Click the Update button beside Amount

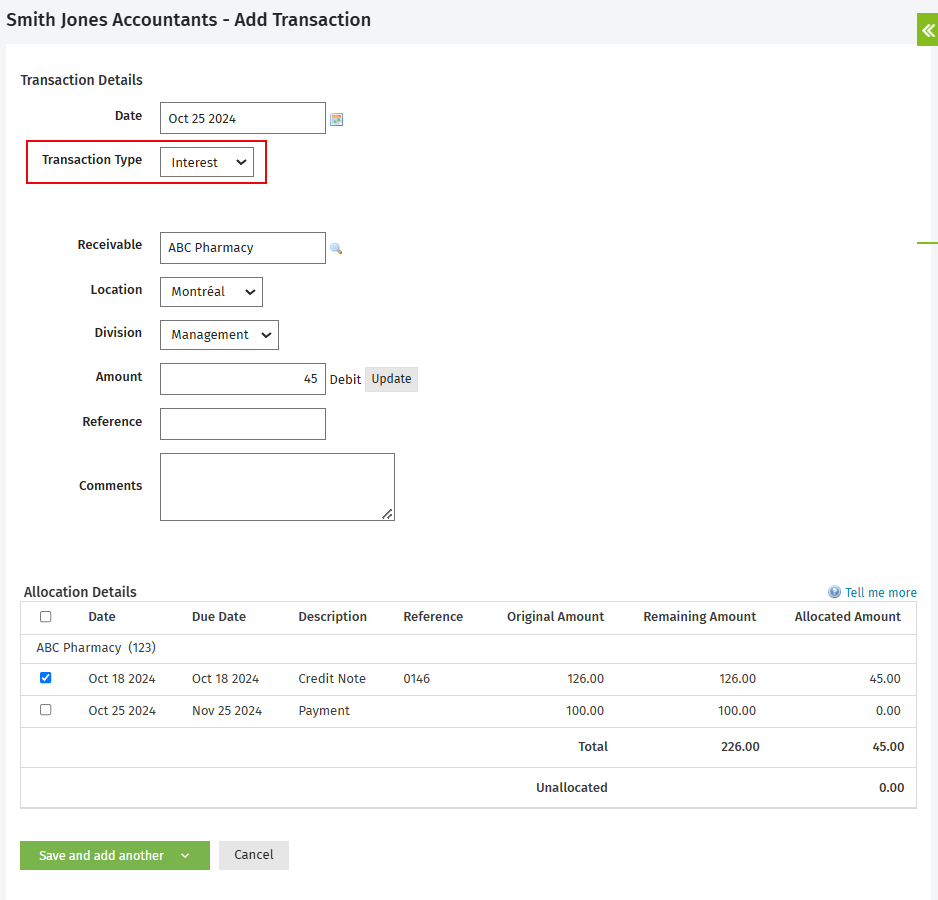391,379
